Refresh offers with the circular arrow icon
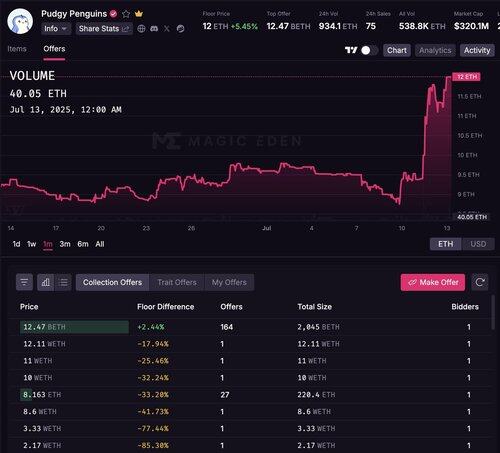500x453 pixels. pos(480,282)
